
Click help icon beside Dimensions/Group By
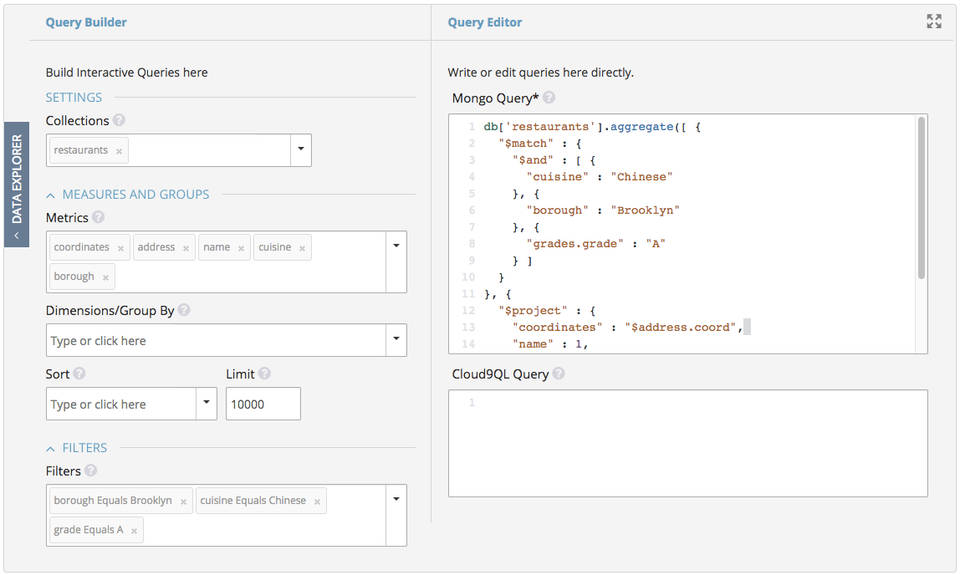[x=184, y=311]
